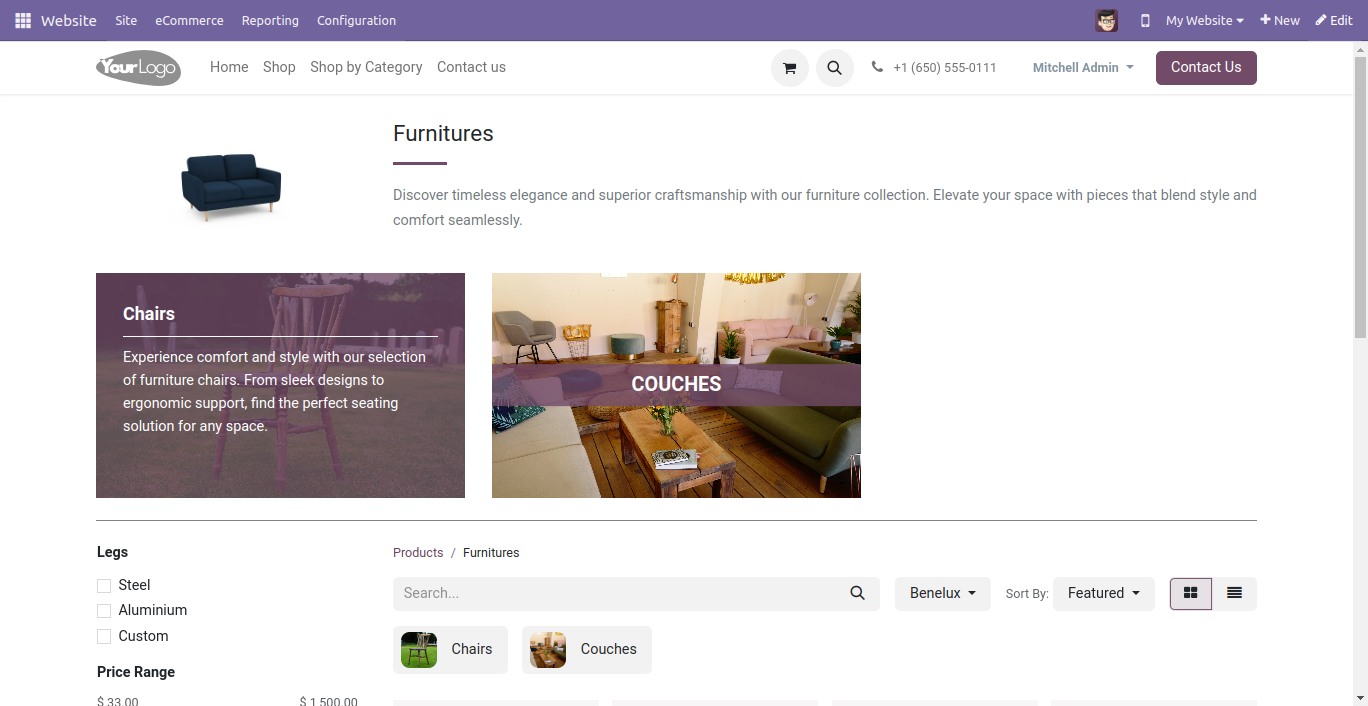Click the Sort By label

(x=1027, y=593)
